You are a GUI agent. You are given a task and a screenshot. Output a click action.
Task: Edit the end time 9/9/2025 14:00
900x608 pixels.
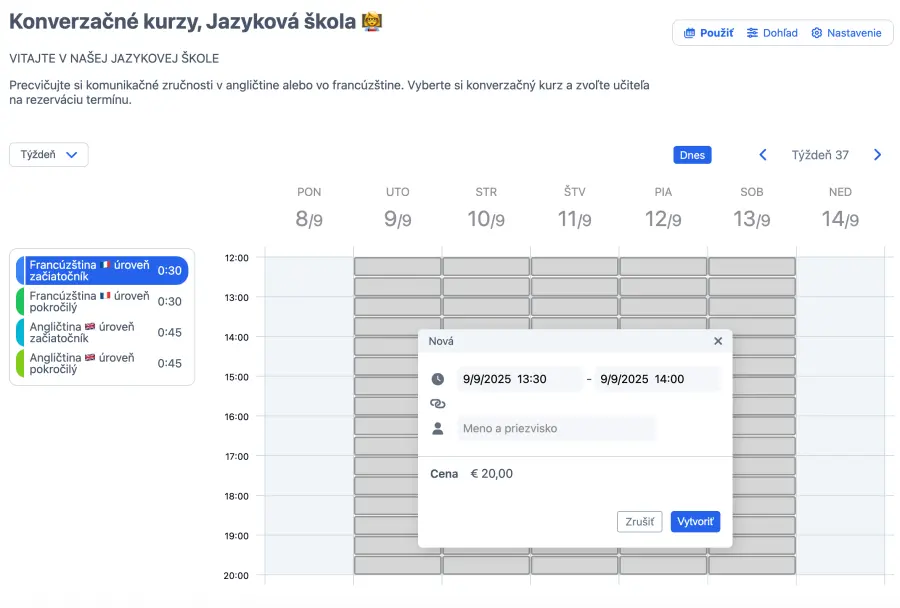point(656,379)
